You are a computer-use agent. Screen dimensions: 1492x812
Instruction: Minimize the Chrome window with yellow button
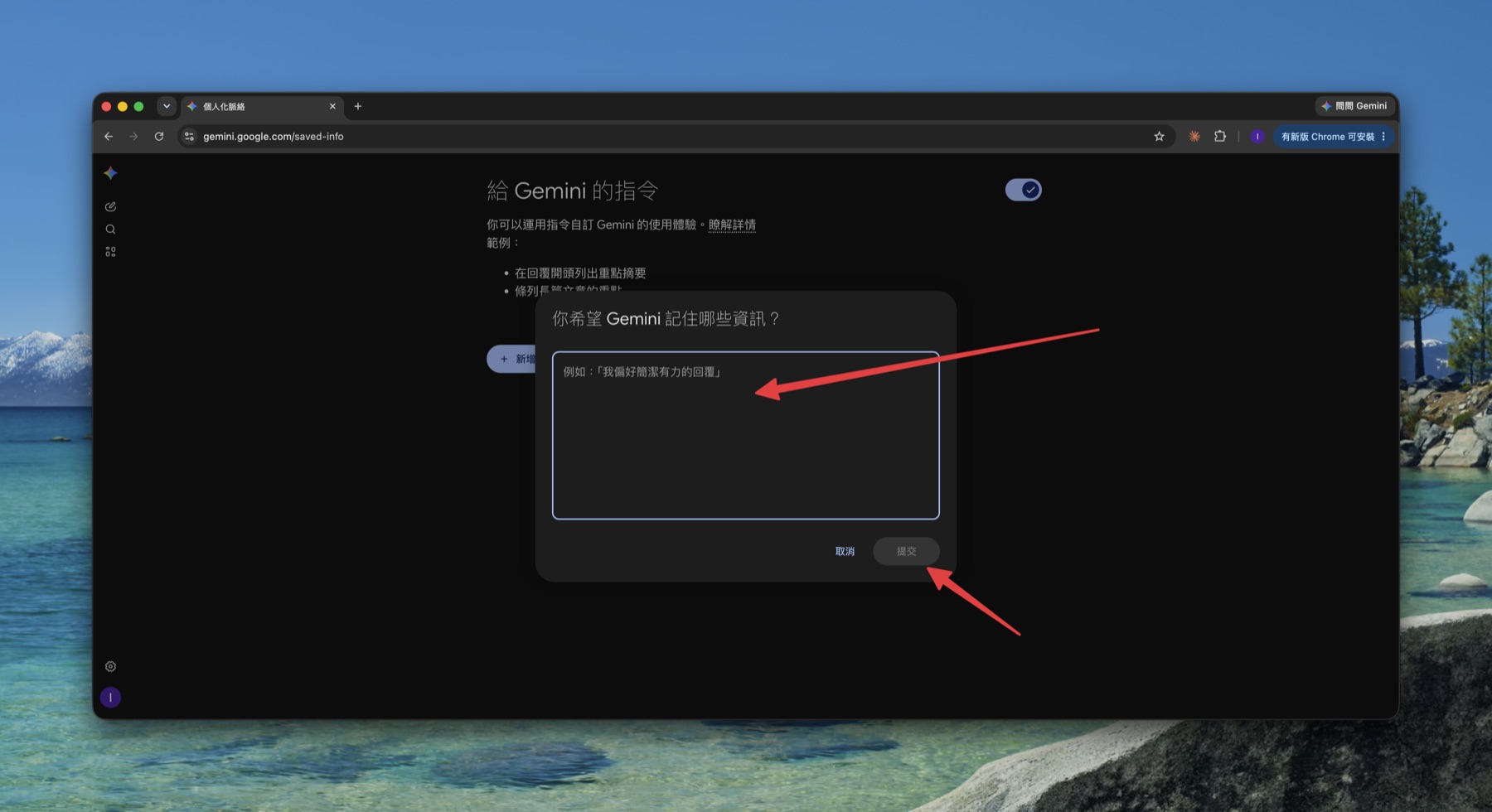tap(123, 106)
